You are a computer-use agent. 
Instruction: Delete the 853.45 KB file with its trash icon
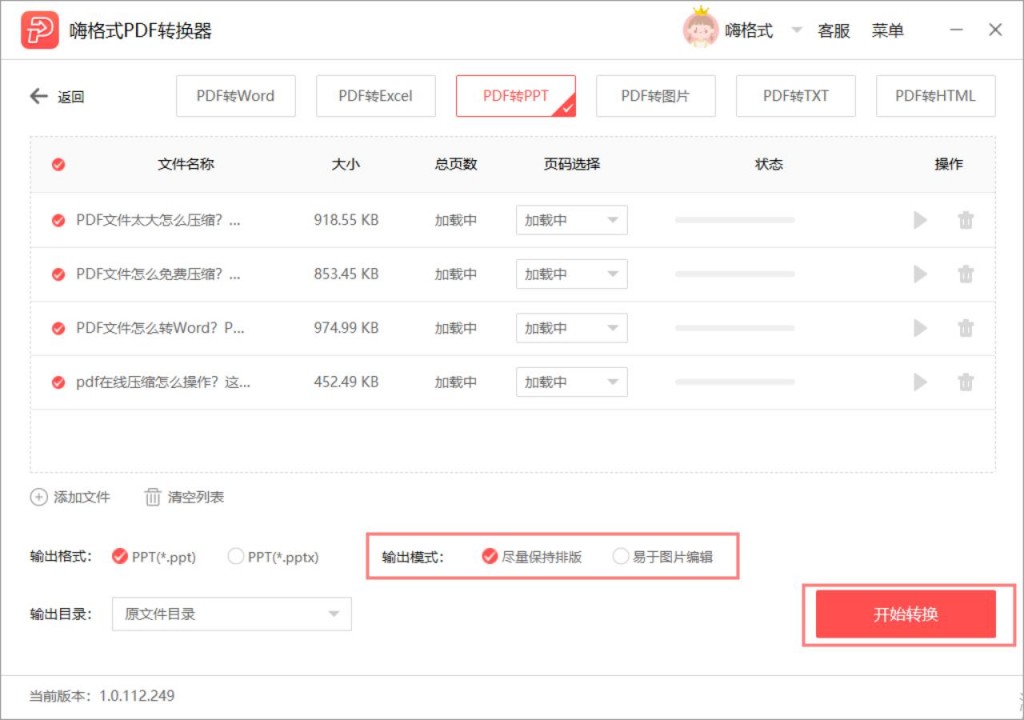[966, 274]
